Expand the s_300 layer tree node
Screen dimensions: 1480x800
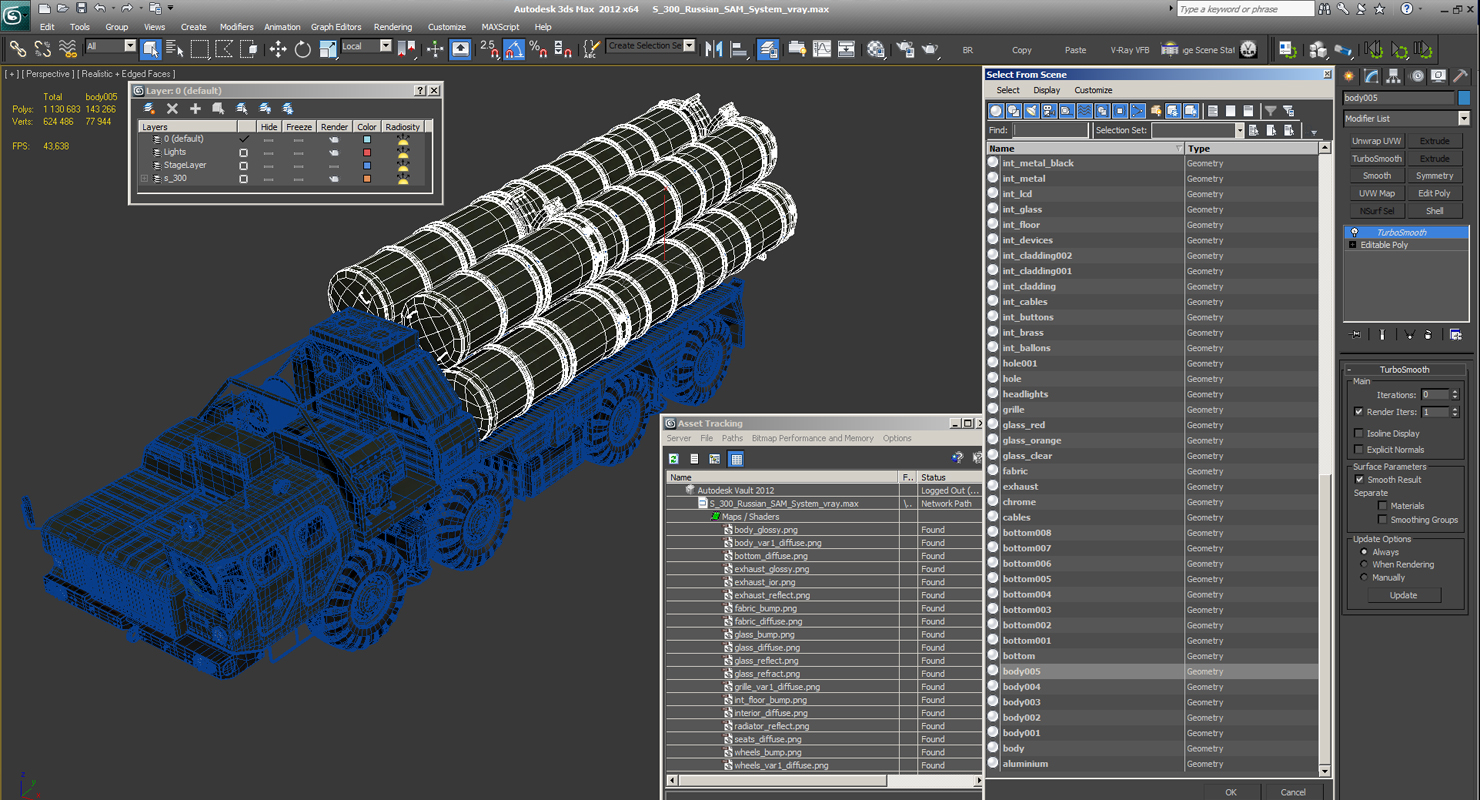click(144, 179)
